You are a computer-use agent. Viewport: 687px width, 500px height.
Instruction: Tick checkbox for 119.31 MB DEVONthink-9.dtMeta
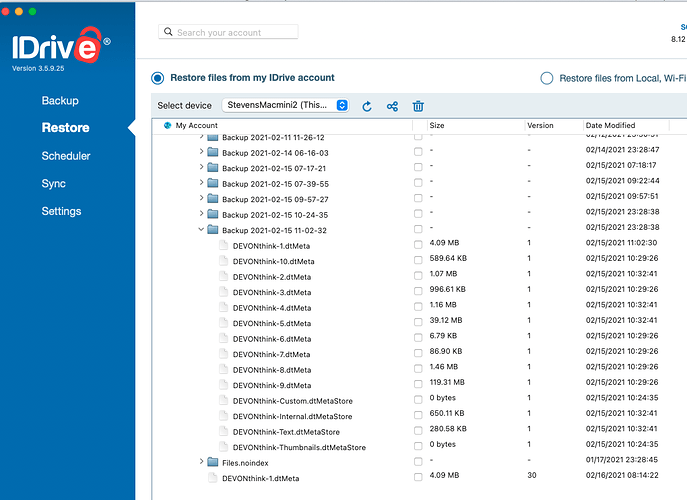point(418,384)
